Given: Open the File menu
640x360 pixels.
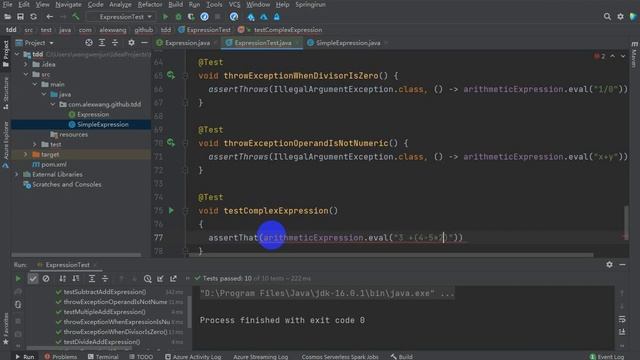Looking at the screenshot, I should (x=7, y=4).
